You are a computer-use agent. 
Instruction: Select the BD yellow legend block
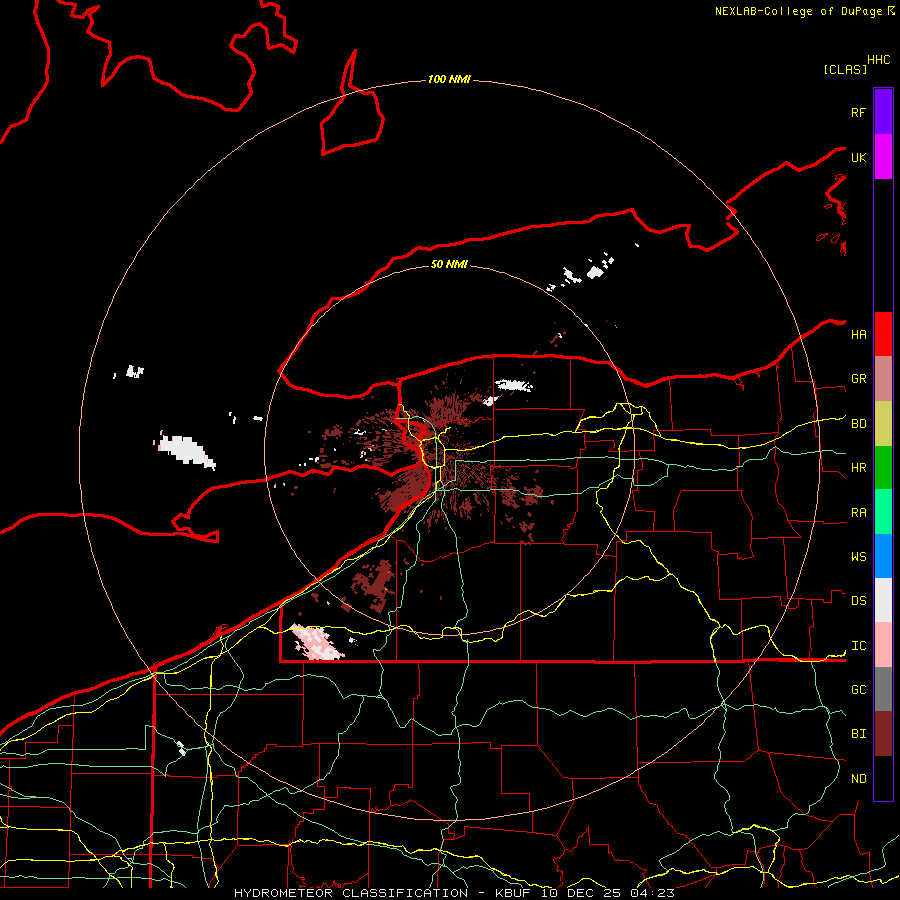pos(883,424)
